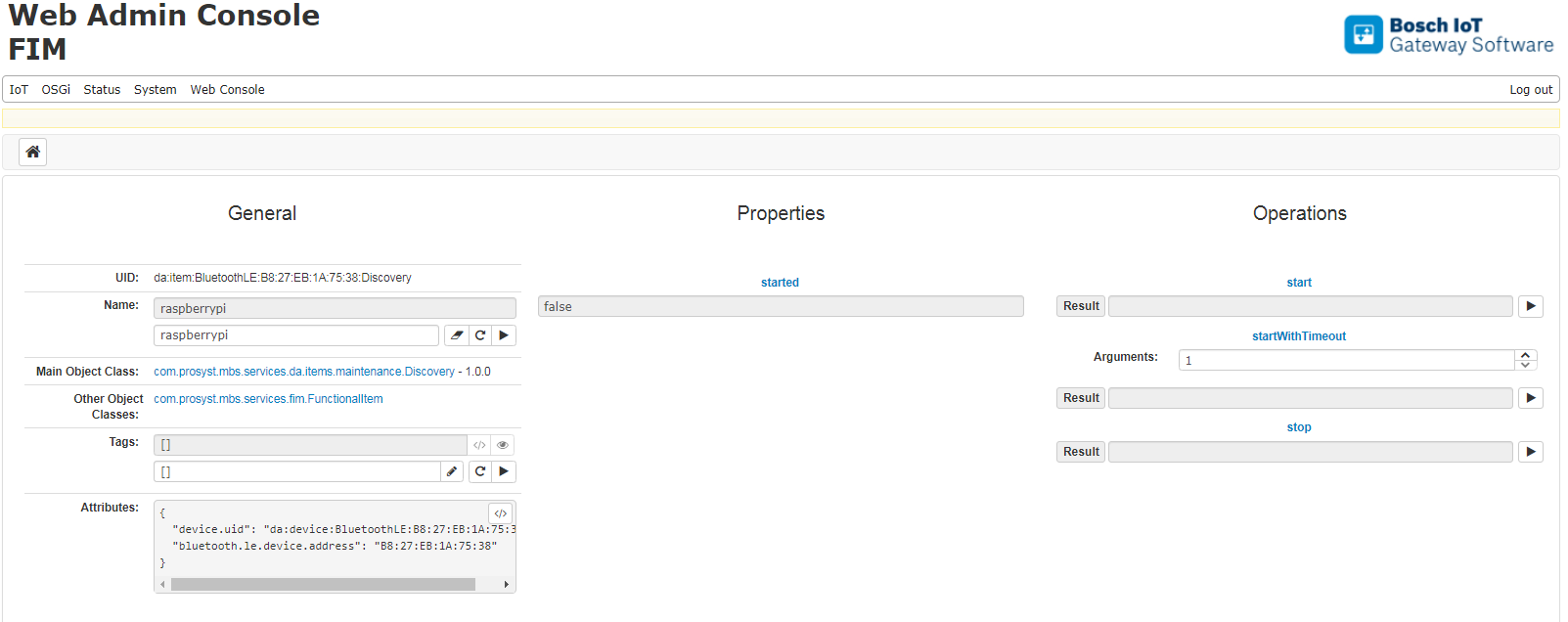Execute the startWithTimeout operation

(x=1531, y=398)
